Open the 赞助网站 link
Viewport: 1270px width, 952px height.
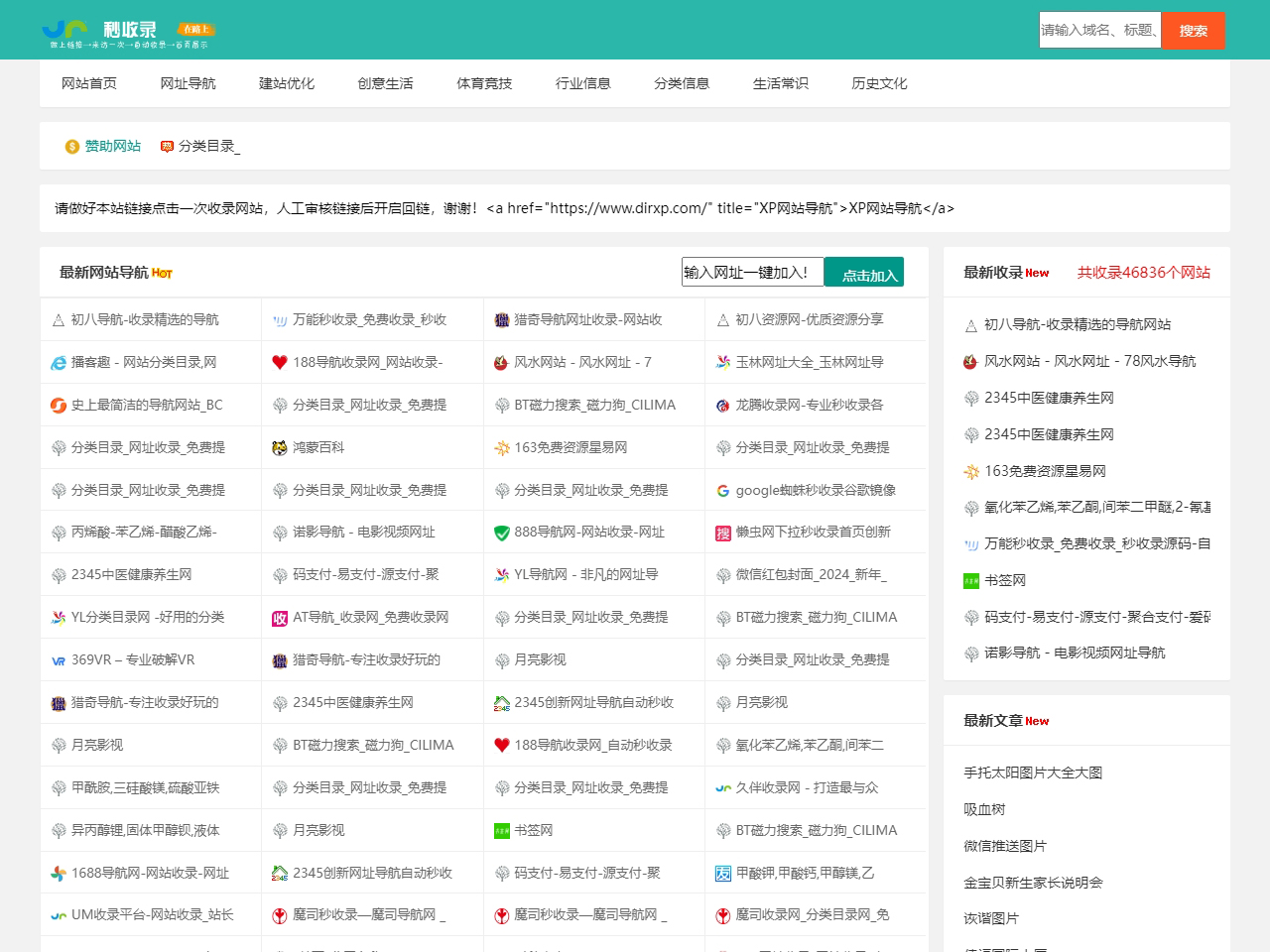(x=113, y=146)
